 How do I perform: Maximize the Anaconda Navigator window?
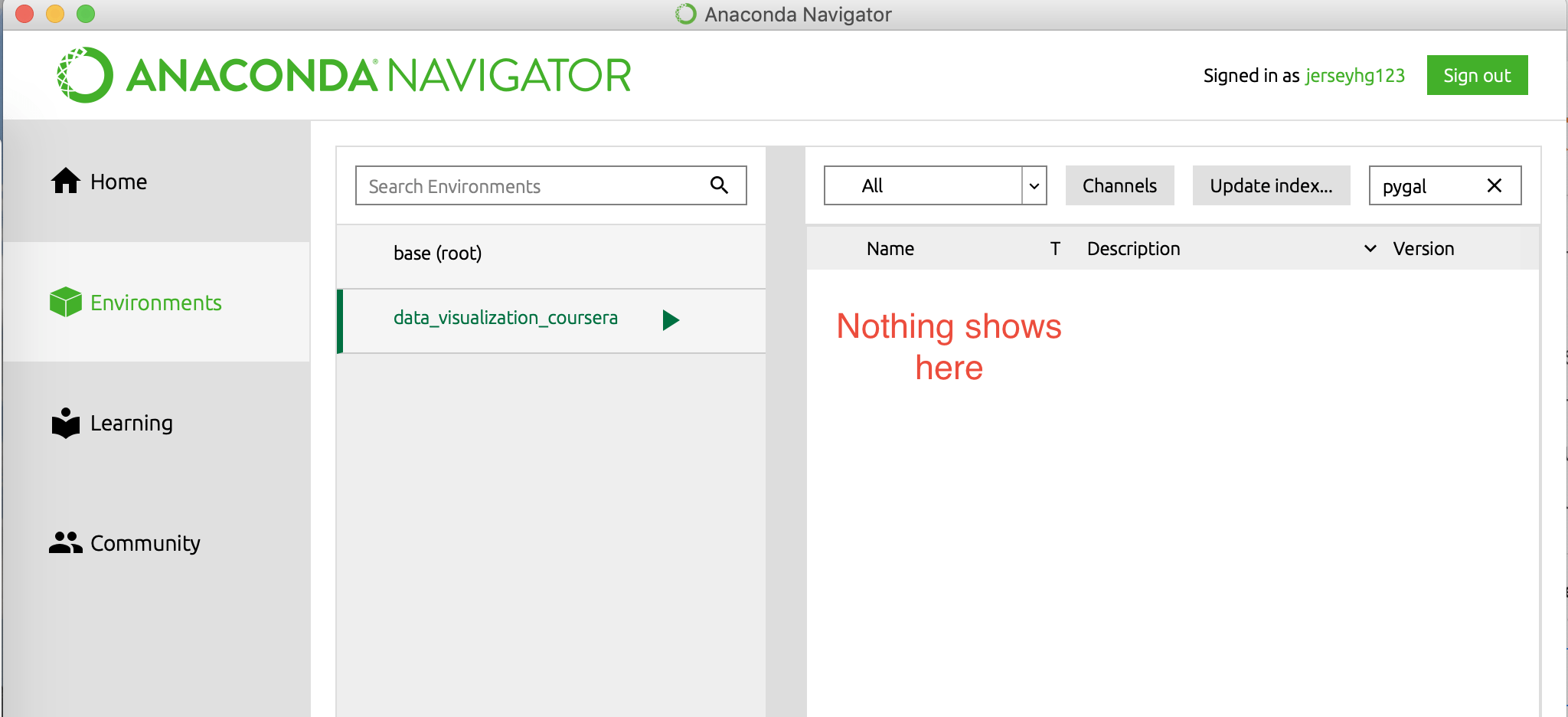(86, 14)
